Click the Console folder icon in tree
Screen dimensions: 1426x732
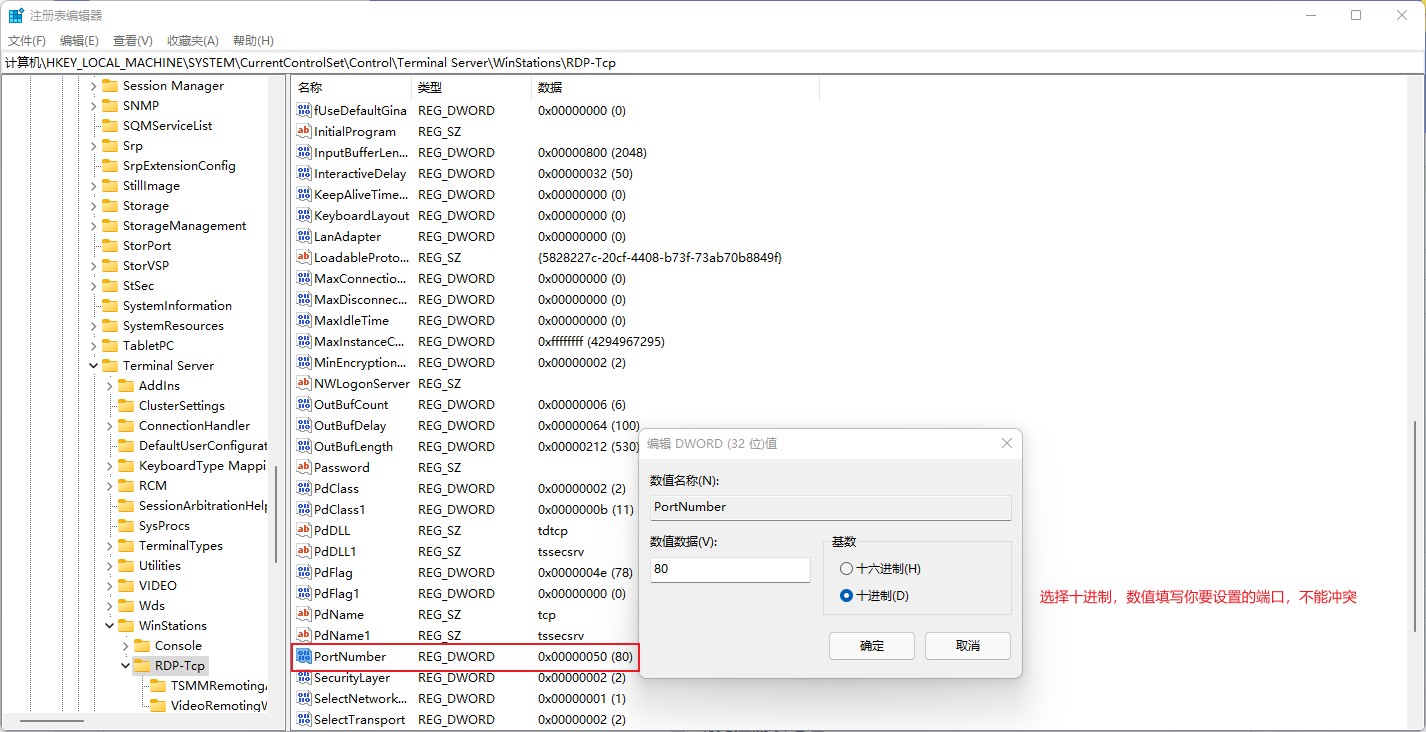pos(142,646)
